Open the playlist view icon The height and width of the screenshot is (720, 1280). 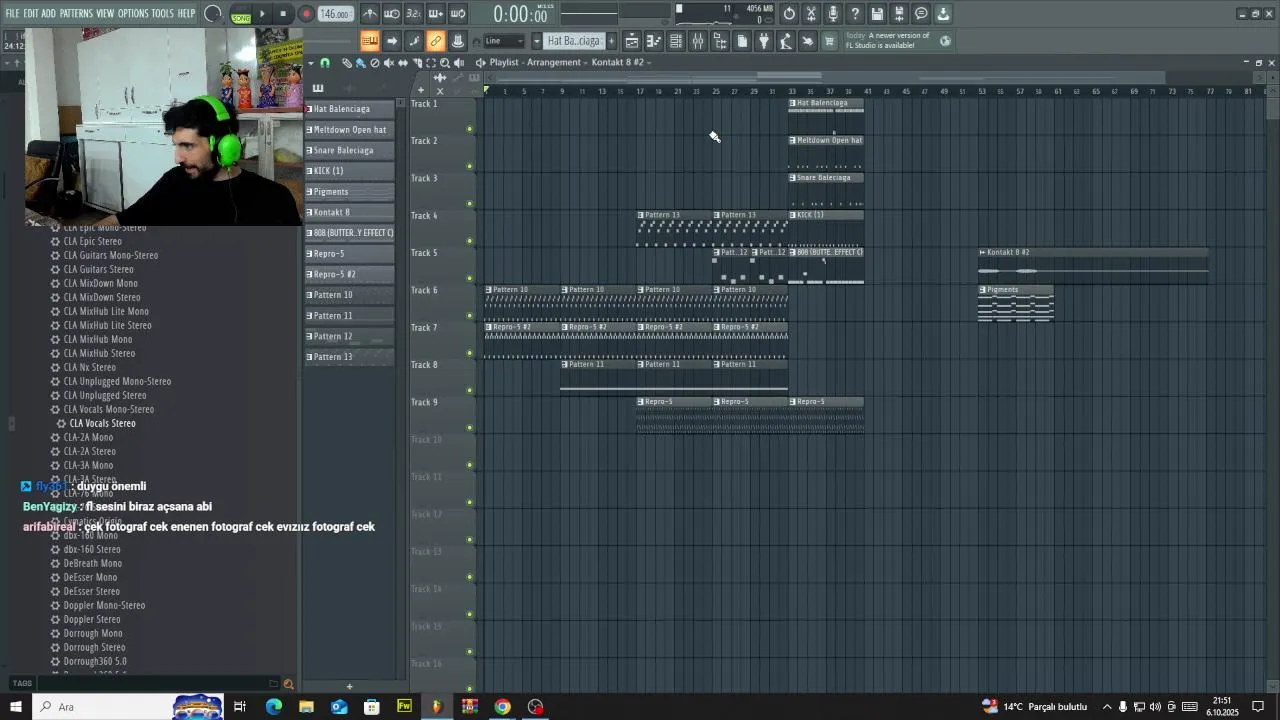click(x=633, y=41)
